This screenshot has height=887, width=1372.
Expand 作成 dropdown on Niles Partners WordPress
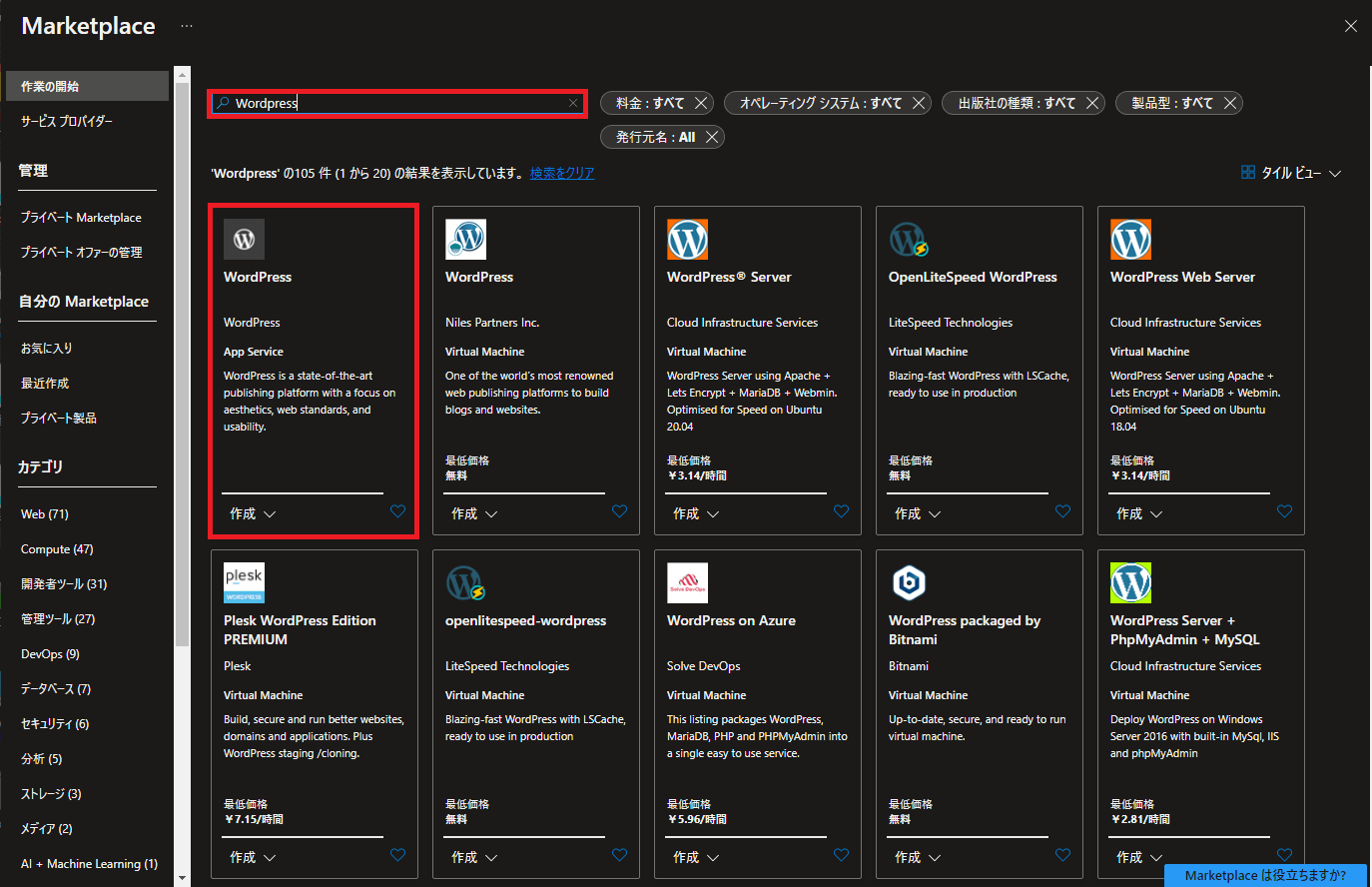click(x=474, y=513)
